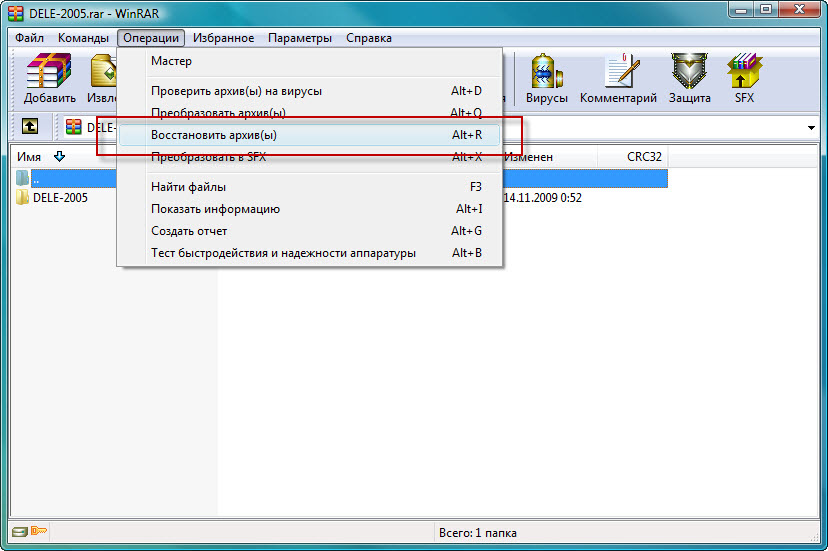This screenshot has width=828, height=551.
Task: Click the SFX archive toolbar icon
Action: pos(744,78)
